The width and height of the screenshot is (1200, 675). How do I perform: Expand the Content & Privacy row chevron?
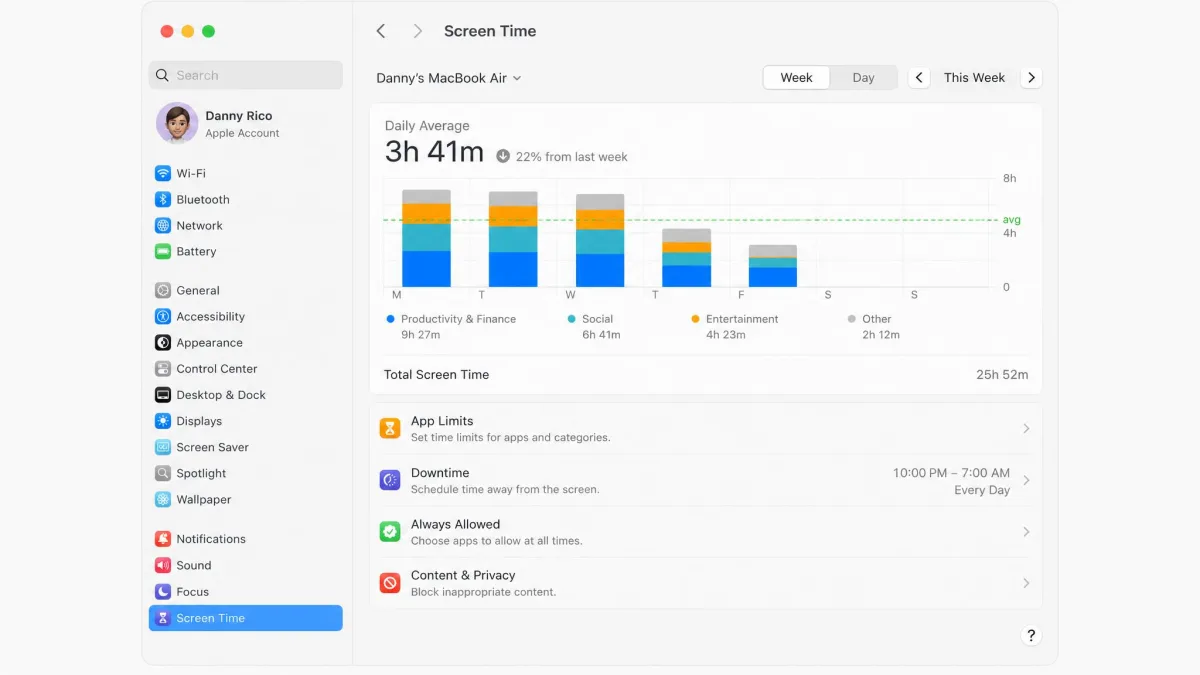click(x=1026, y=583)
